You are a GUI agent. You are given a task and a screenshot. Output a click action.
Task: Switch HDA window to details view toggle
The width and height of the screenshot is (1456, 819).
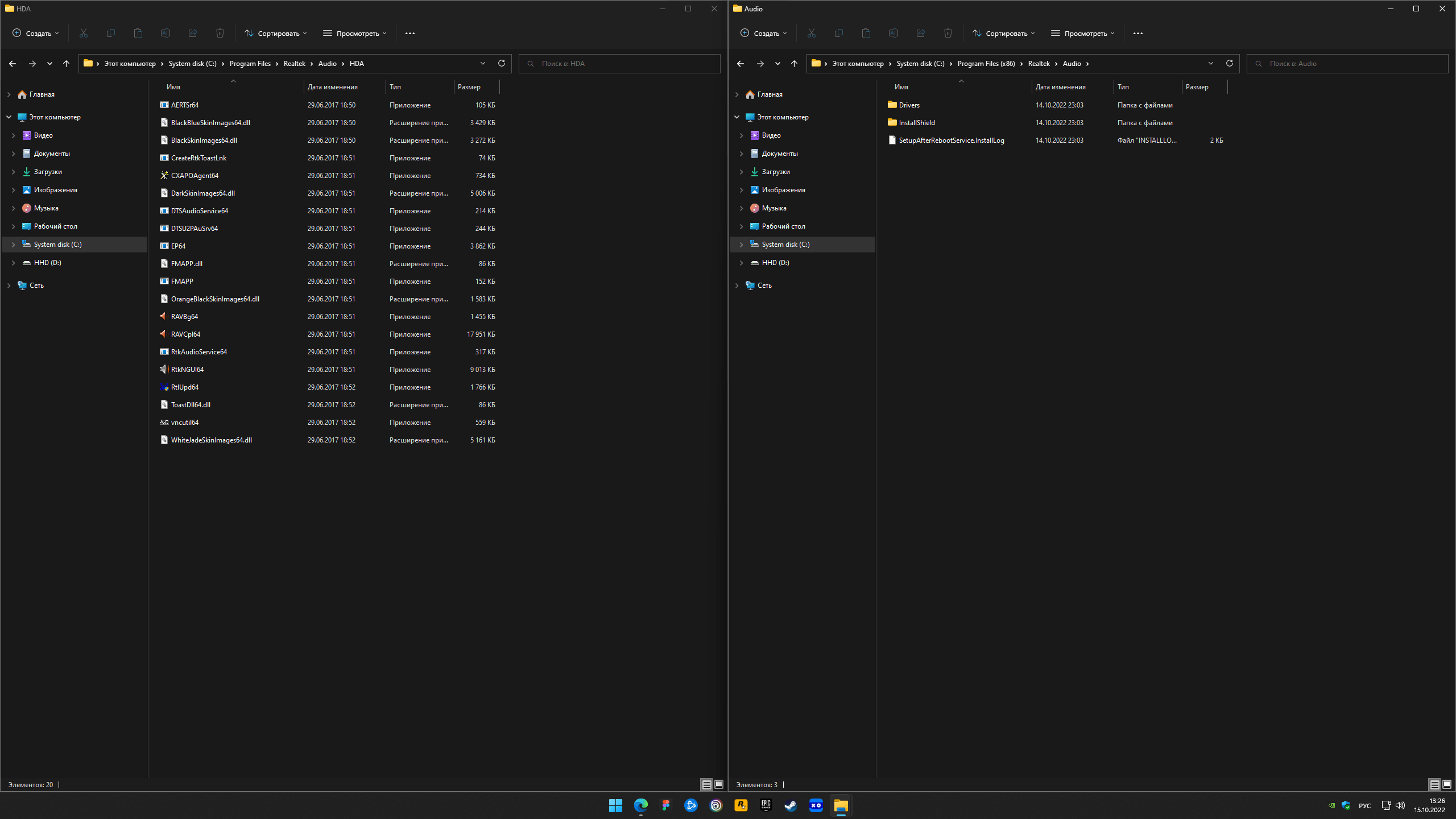tap(706, 784)
